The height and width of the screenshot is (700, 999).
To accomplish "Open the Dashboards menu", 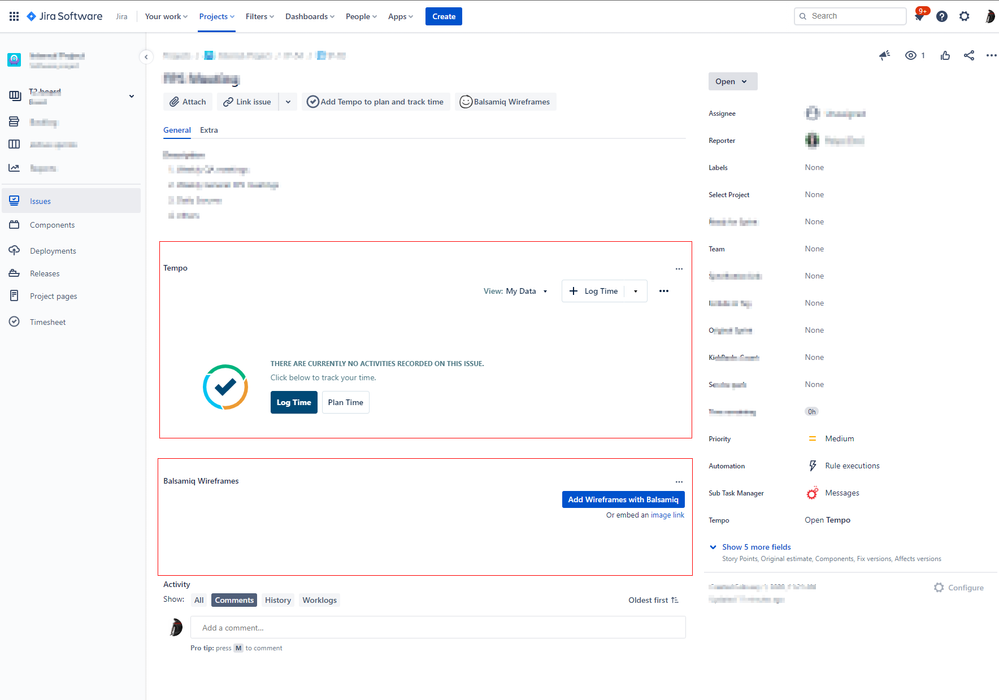I will pos(310,17).
